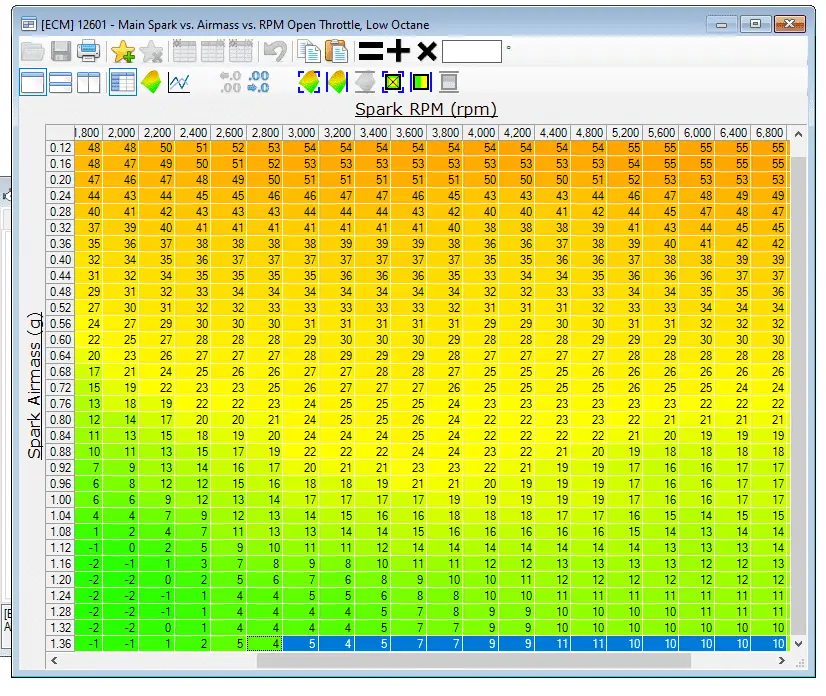Select the 0.12 airmass row header
The height and width of the screenshot is (696, 826).
pos(60,148)
